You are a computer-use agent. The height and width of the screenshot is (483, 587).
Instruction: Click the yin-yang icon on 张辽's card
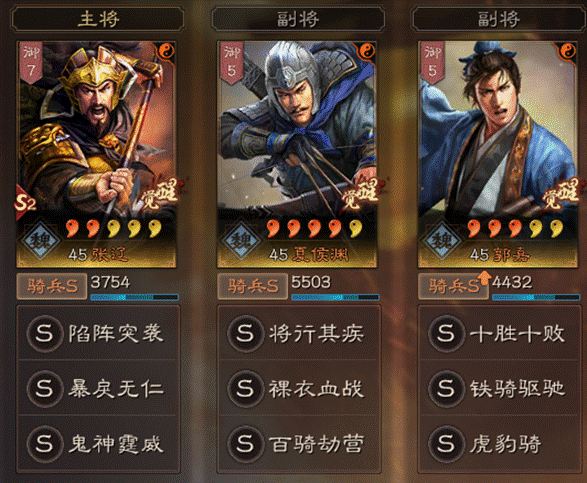166,51
